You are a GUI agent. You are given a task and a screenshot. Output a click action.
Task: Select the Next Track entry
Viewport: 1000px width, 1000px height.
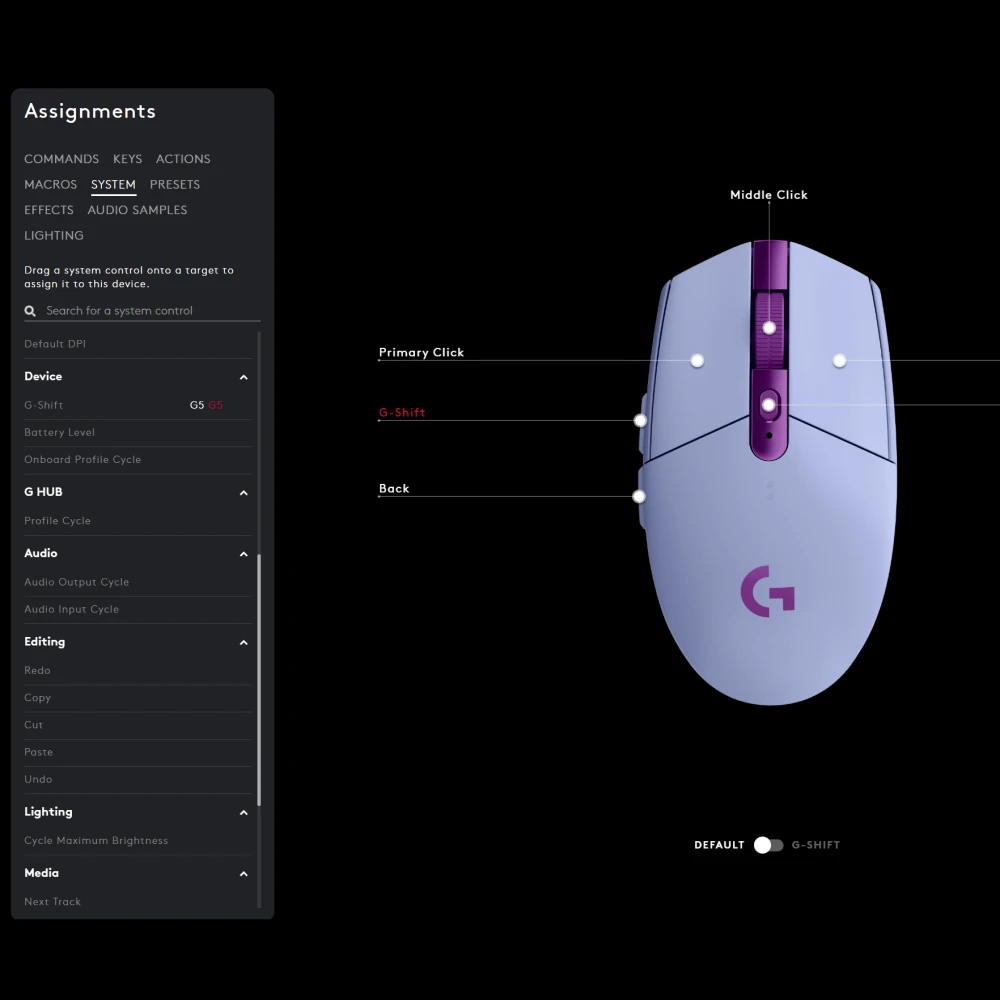(138, 901)
